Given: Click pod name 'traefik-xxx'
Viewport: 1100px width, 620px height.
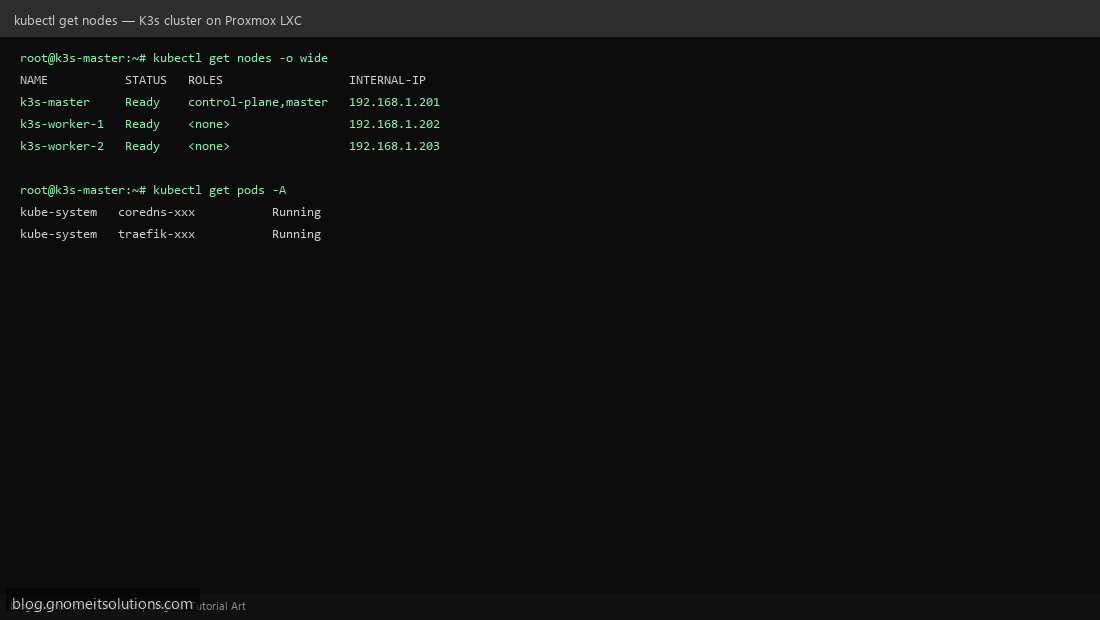Looking at the screenshot, I should coord(156,234).
